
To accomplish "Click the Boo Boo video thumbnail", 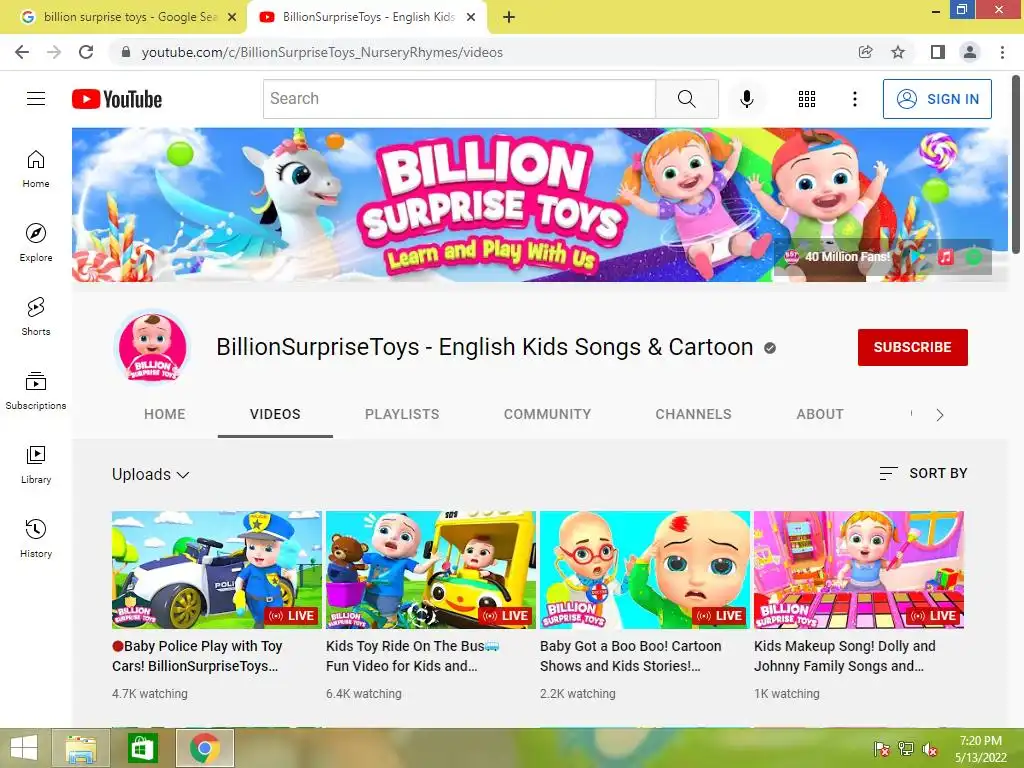I will point(645,570).
